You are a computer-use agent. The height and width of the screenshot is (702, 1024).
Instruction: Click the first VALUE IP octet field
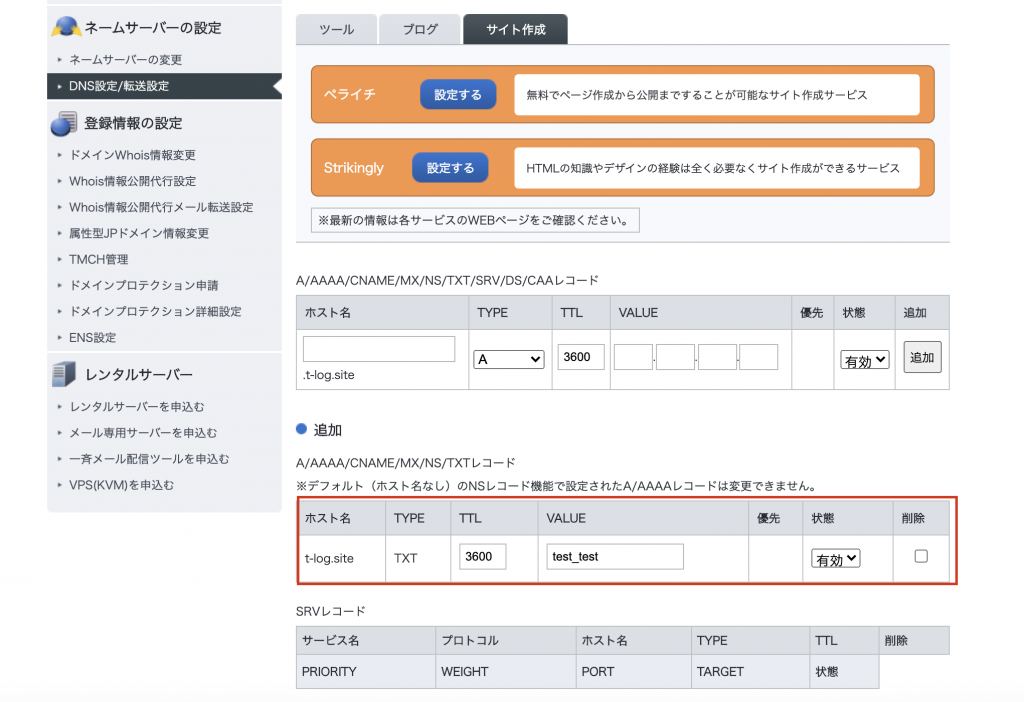point(633,357)
